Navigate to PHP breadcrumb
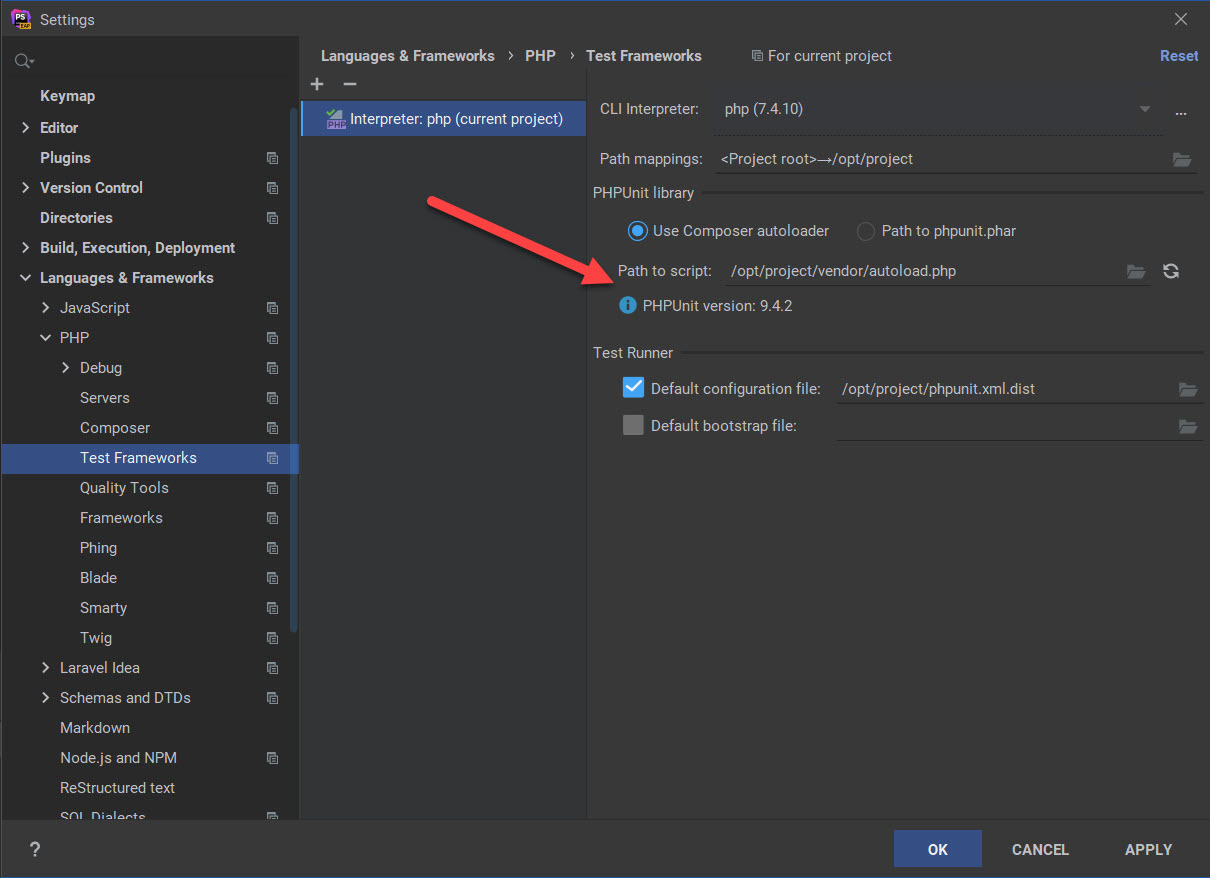The height and width of the screenshot is (878, 1210). pyautogui.click(x=540, y=56)
